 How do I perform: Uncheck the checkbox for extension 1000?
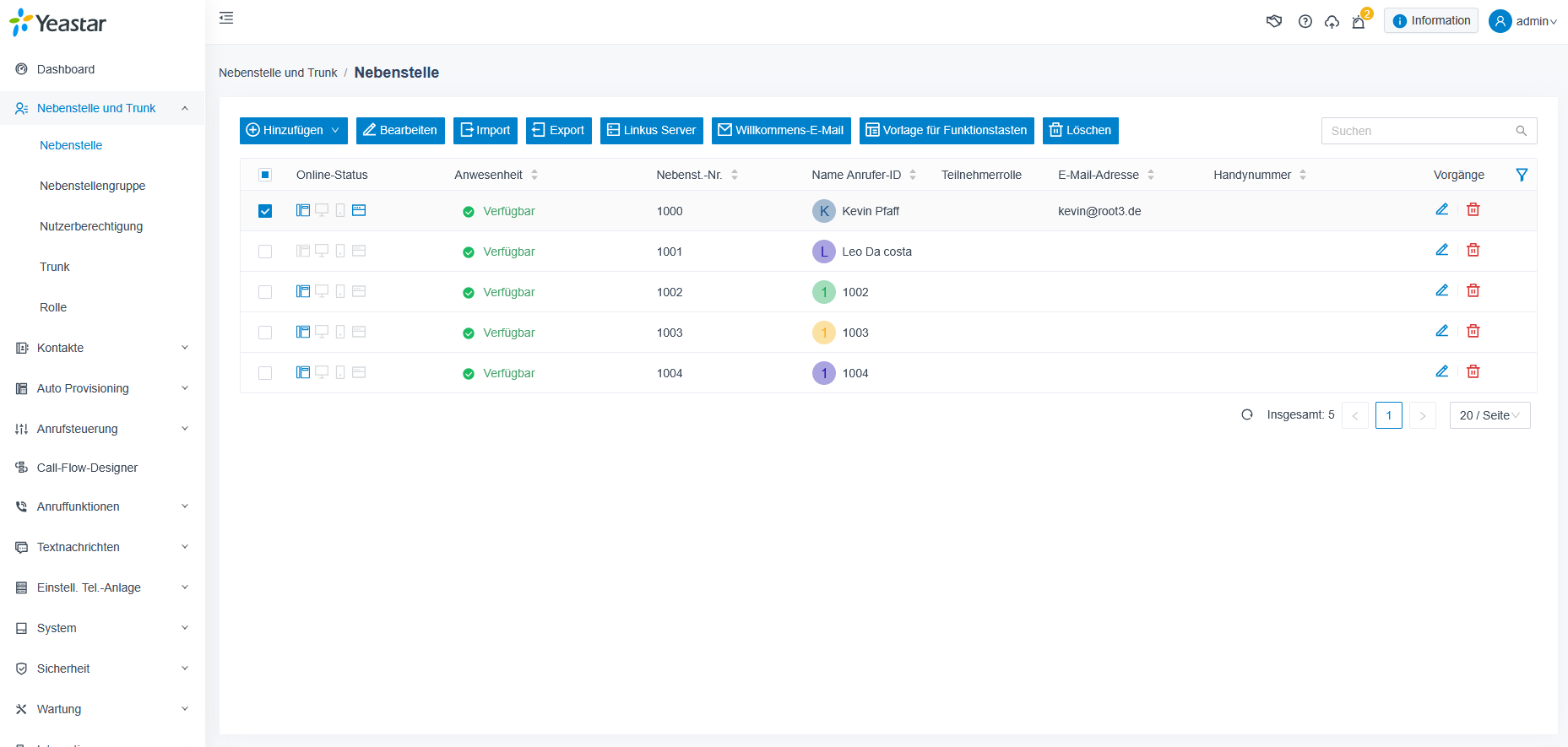click(x=265, y=211)
